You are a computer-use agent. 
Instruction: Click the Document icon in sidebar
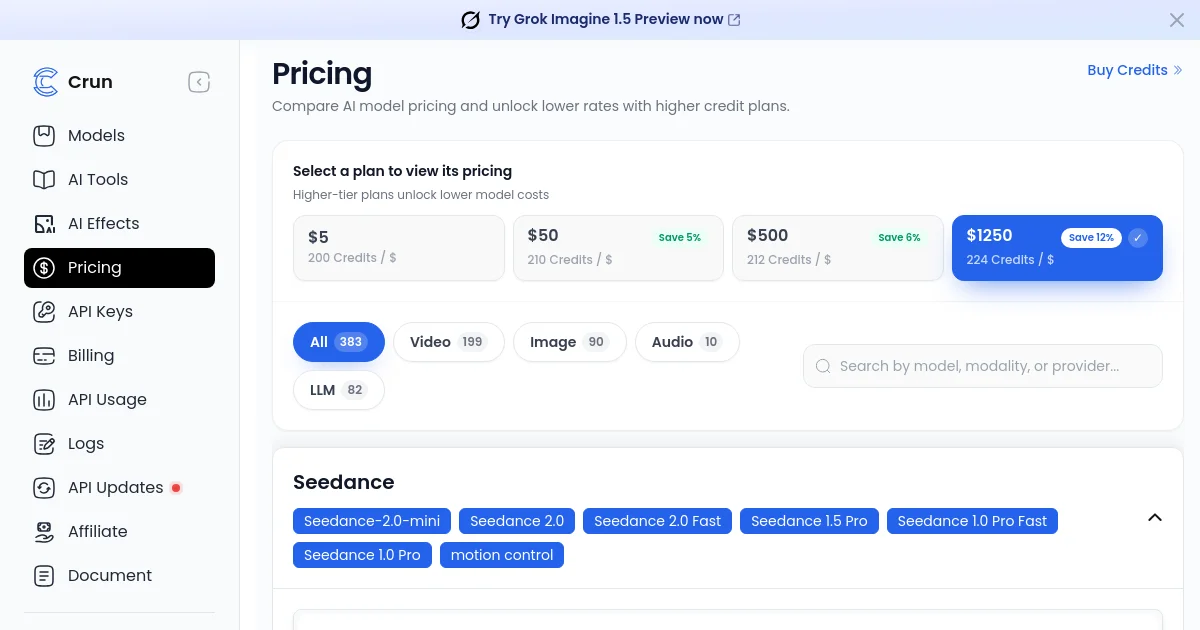(x=44, y=575)
